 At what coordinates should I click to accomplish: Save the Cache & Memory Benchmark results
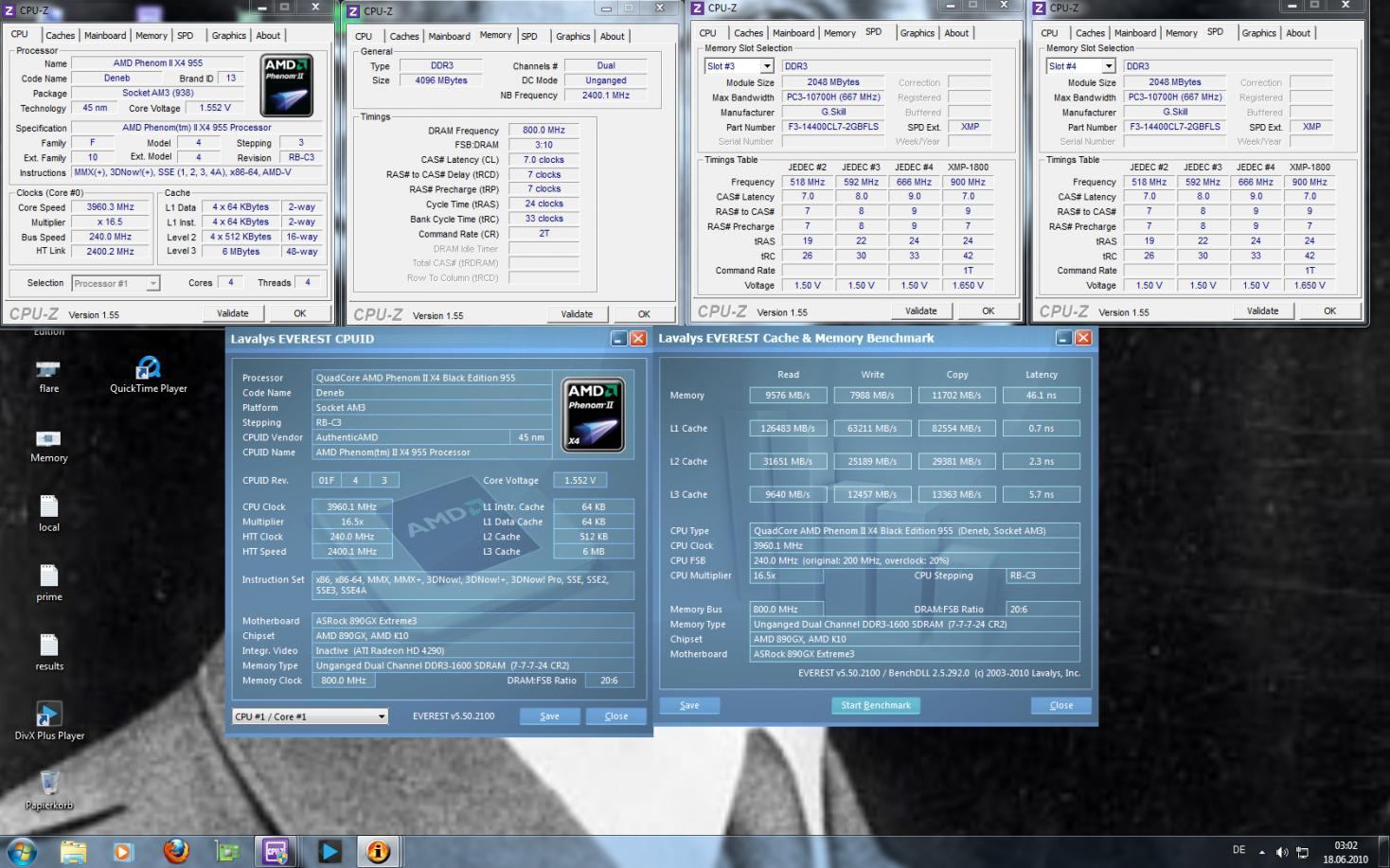689,705
